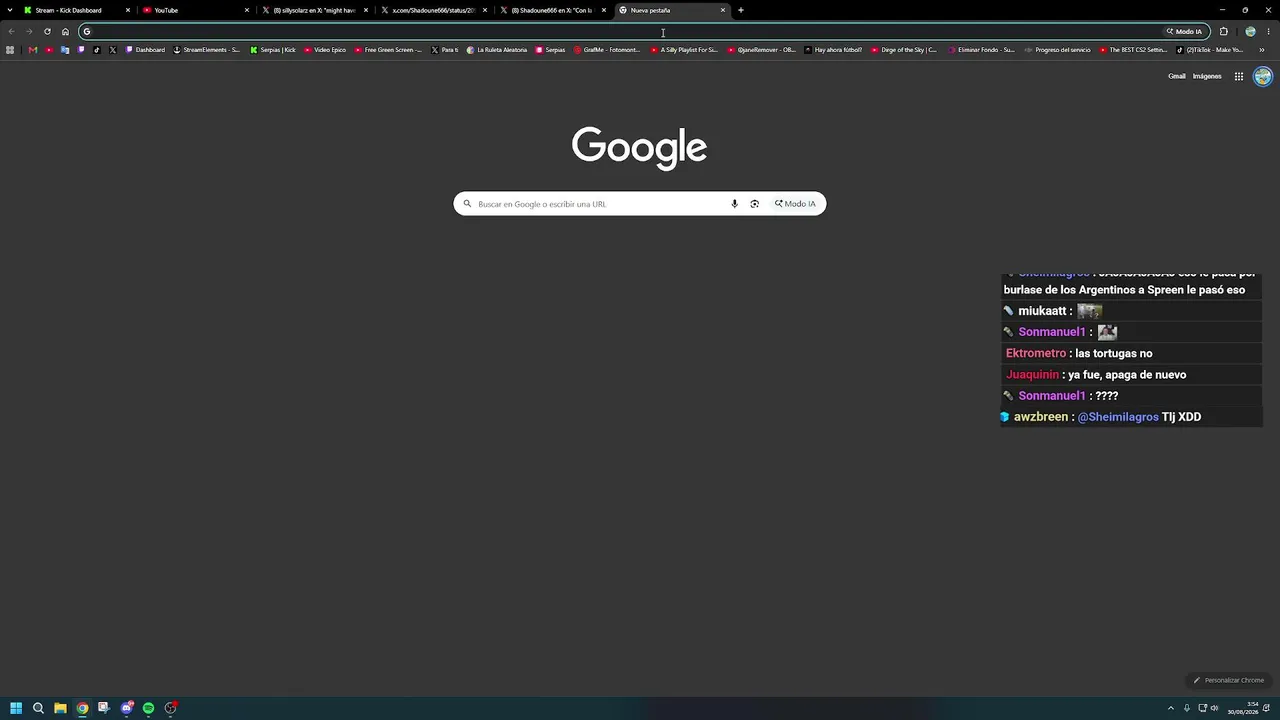Open the TikTok - Make Your Day bookmark

click(x=1209, y=50)
